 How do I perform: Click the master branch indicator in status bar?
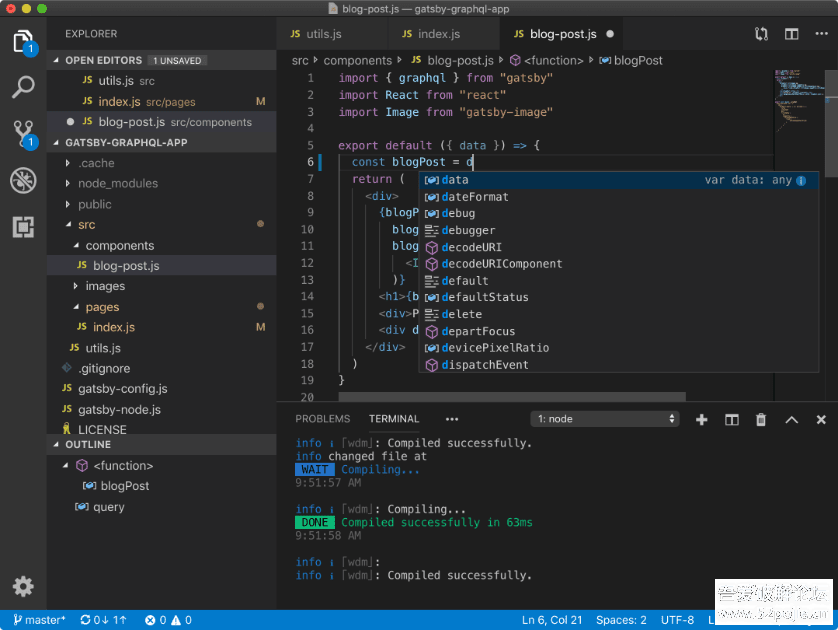[39, 620]
